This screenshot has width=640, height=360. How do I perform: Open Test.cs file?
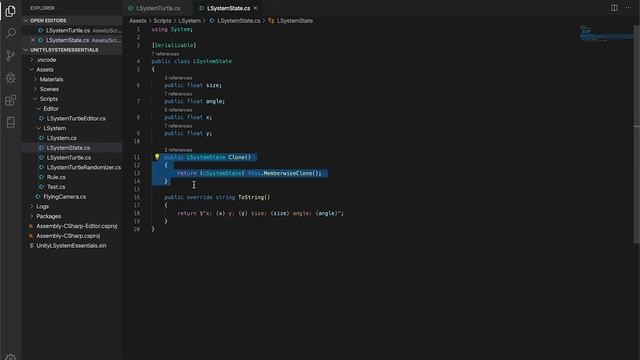(56, 187)
